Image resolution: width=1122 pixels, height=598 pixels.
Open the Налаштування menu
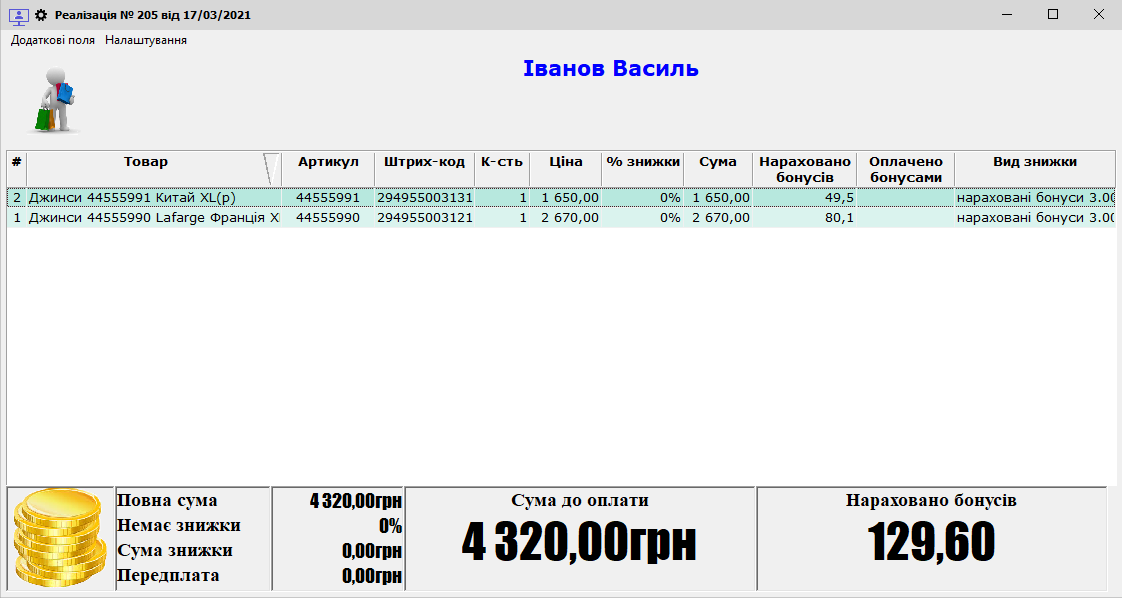(x=146, y=40)
